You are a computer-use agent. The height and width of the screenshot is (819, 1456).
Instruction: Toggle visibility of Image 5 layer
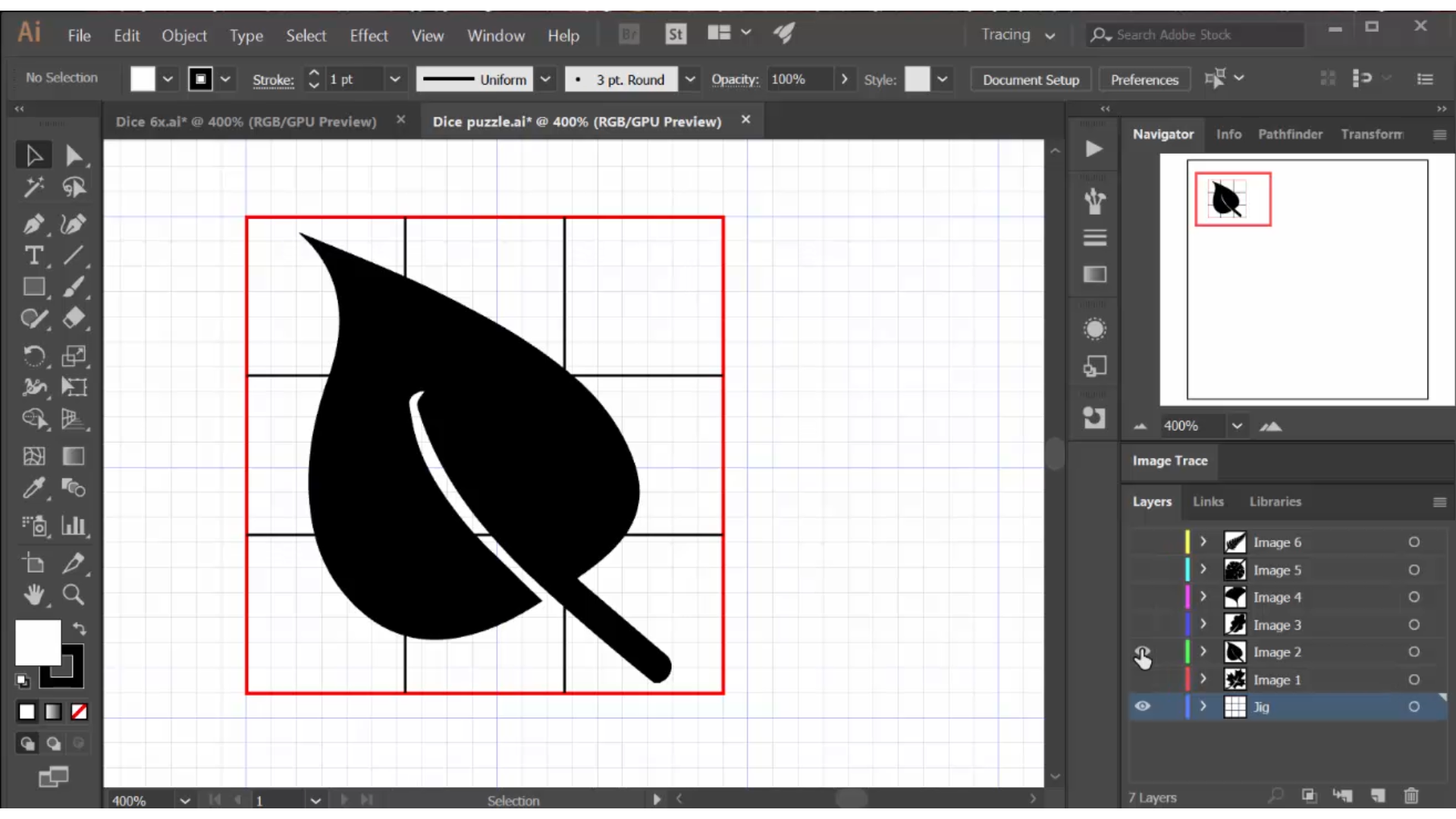coord(1142,570)
